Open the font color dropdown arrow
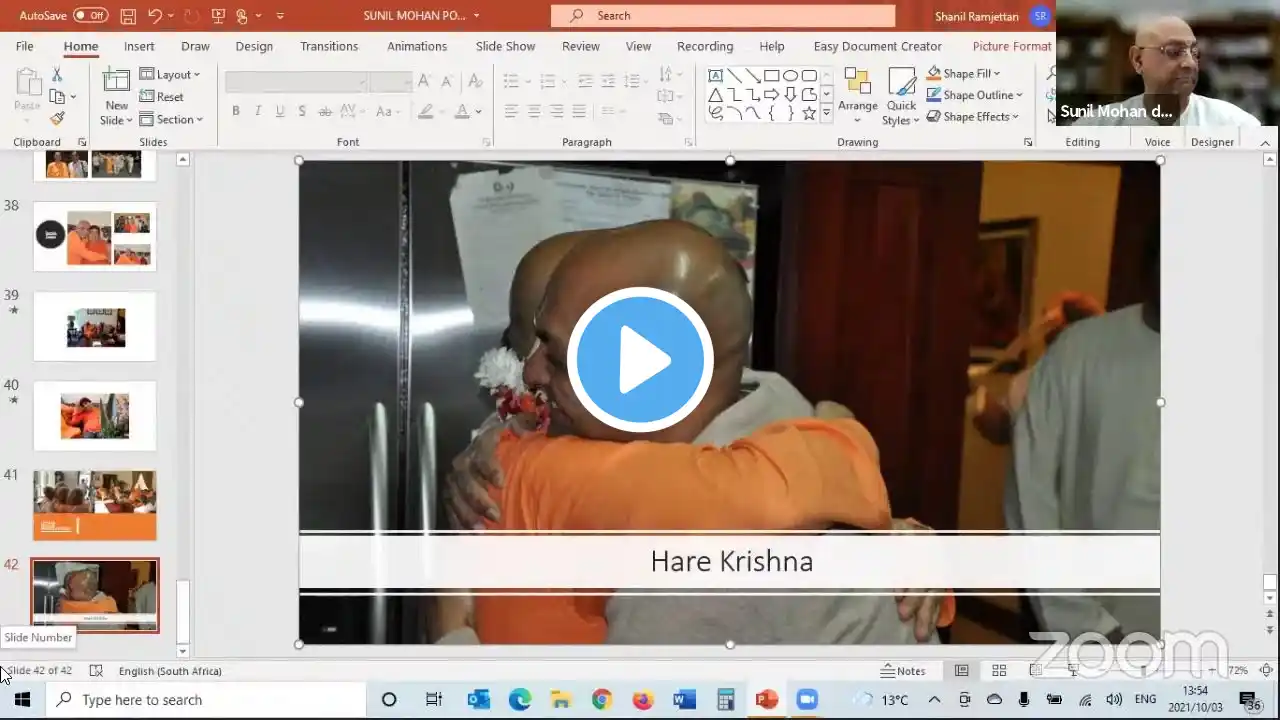Screen dimensions: 1280x720 click(x=479, y=111)
